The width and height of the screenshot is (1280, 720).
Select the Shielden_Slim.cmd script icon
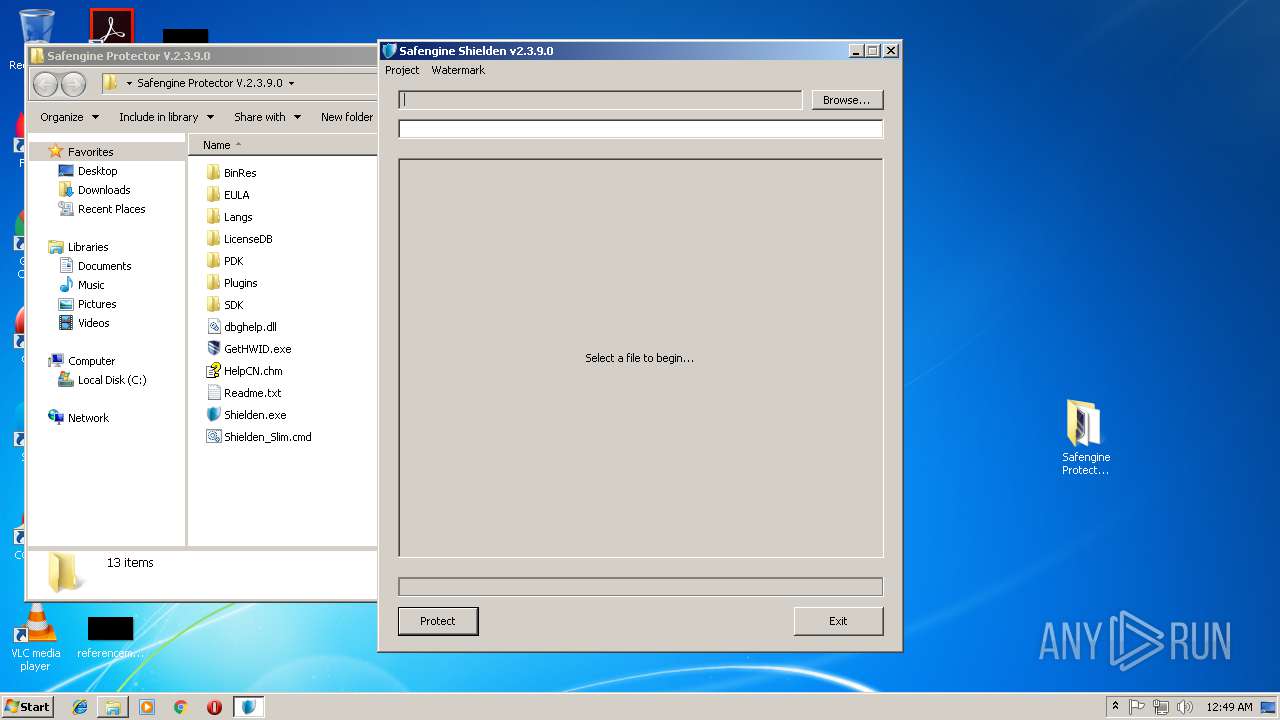(x=213, y=437)
